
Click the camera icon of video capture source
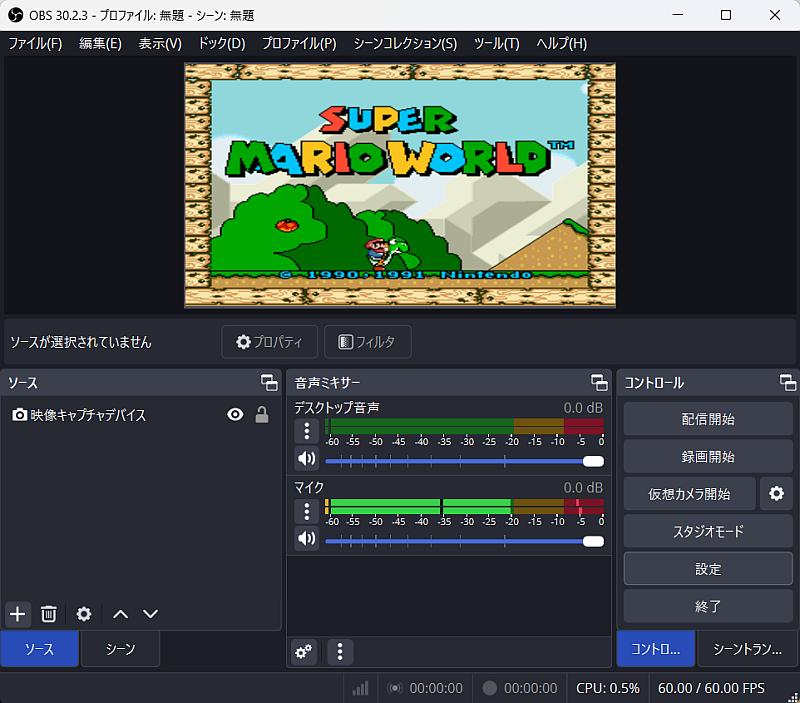tap(19, 415)
